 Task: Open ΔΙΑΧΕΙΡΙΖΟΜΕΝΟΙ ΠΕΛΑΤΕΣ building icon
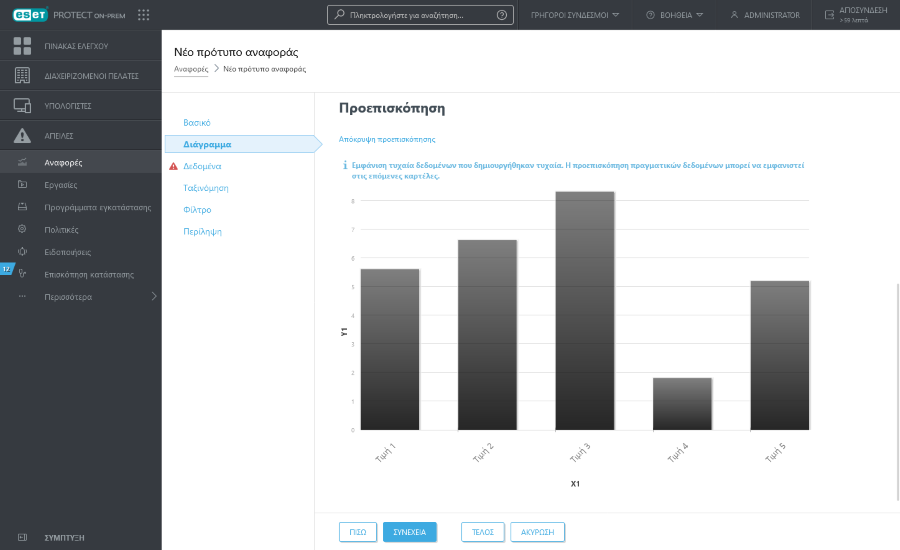click(22, 76)
